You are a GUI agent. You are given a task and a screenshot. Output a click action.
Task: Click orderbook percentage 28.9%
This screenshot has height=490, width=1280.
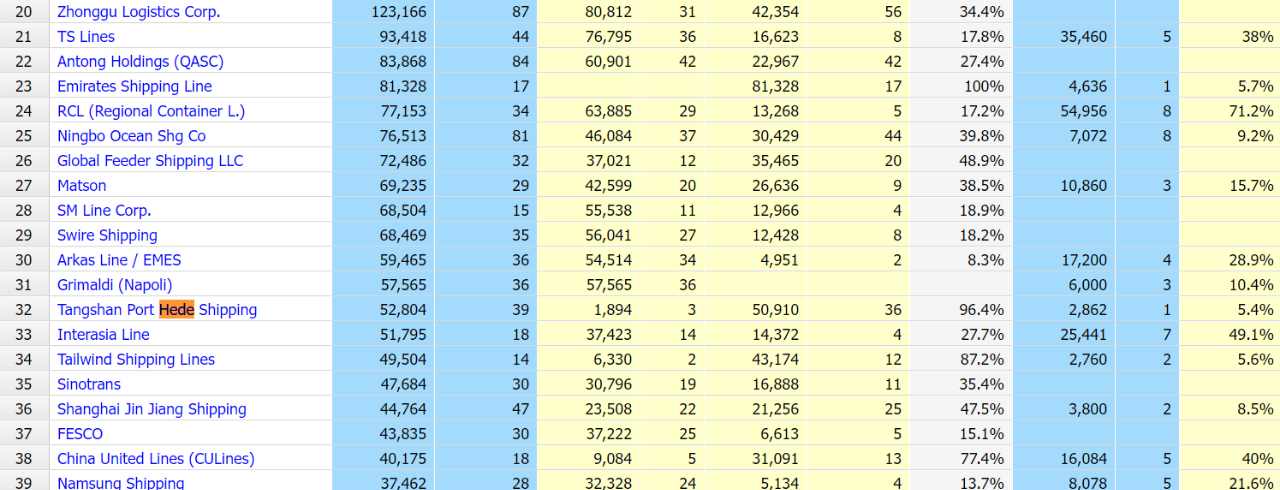pyautogui.click(x=1251, y=260)
